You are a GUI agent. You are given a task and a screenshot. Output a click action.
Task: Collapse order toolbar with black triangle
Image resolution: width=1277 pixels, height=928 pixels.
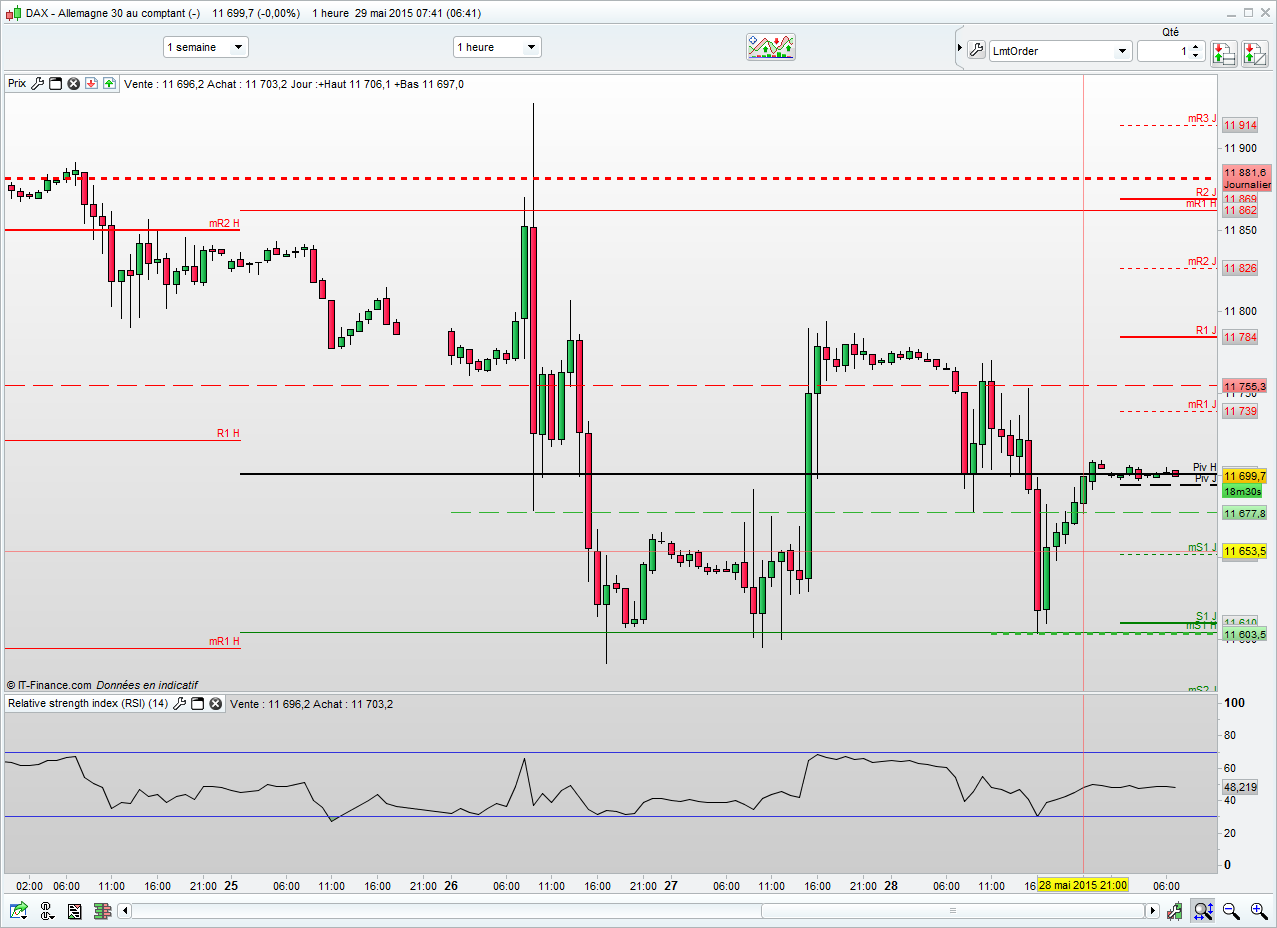[x=959, y=50]
